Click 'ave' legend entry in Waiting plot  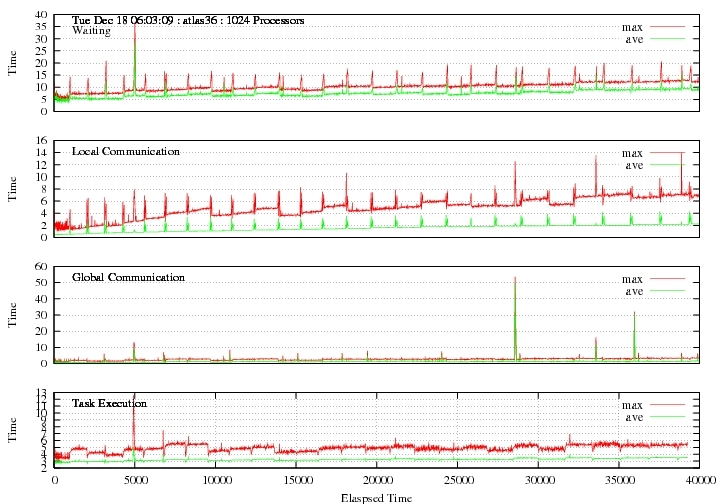pos(632,38)
